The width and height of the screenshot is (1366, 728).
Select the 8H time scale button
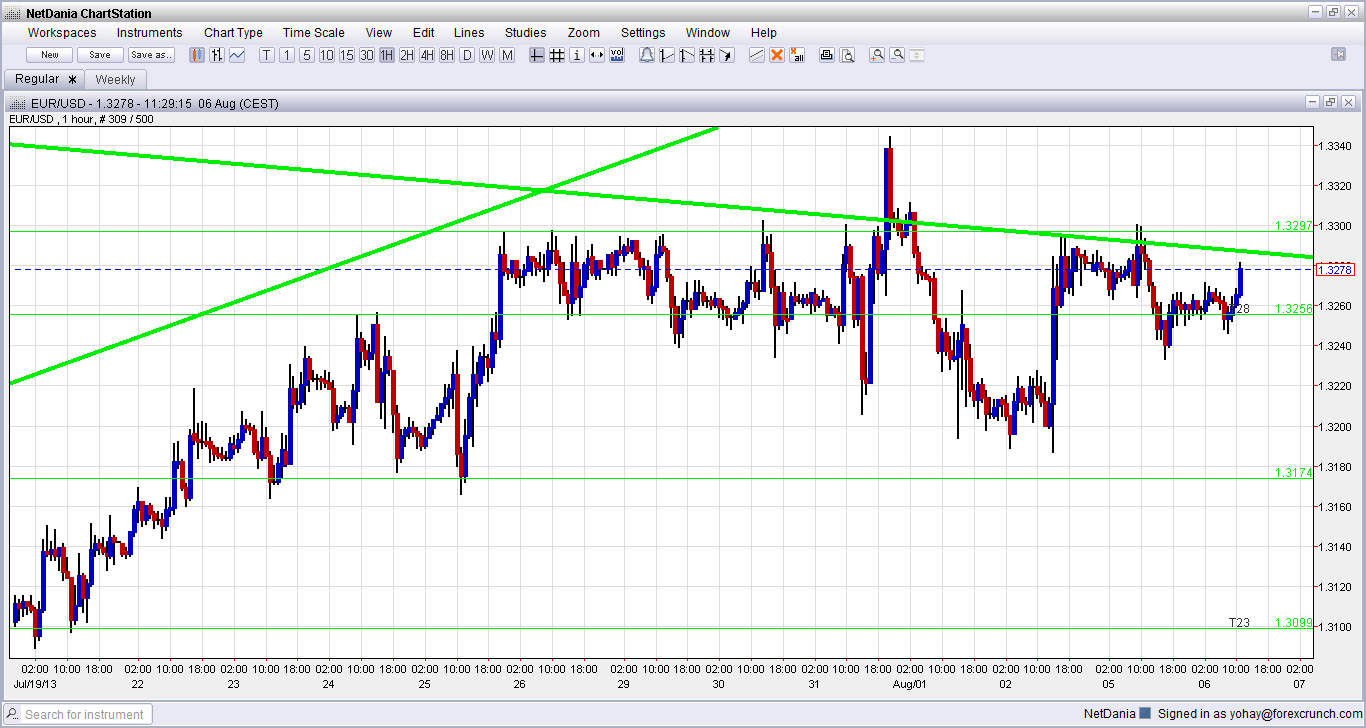(447, 55)
